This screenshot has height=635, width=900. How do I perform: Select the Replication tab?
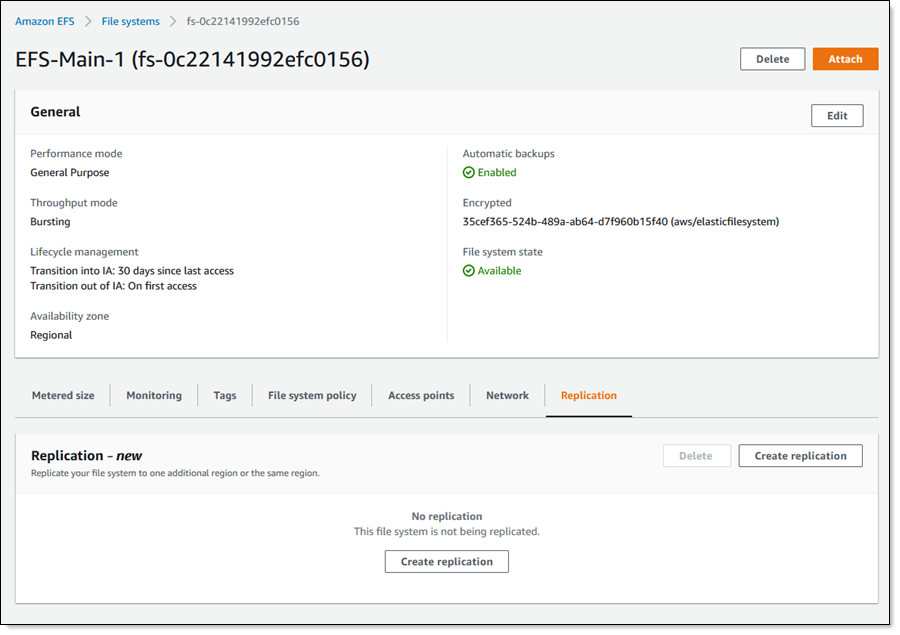(588, 395)
